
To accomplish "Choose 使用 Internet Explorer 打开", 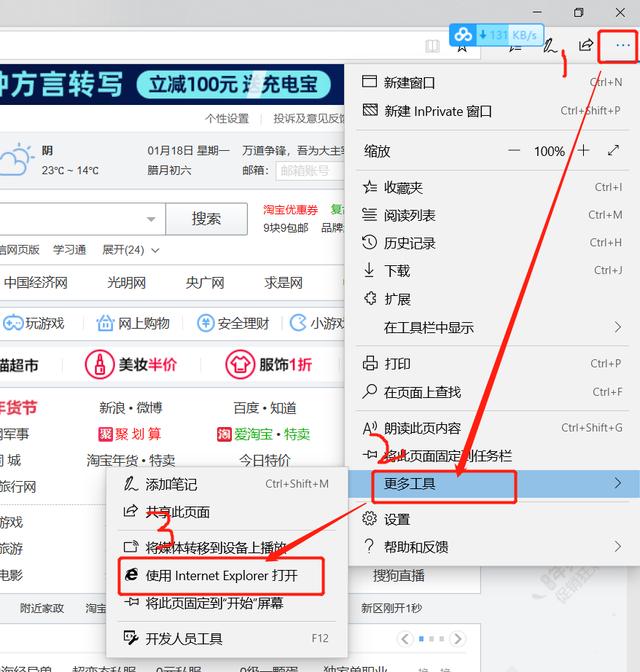I will [227, 575].
